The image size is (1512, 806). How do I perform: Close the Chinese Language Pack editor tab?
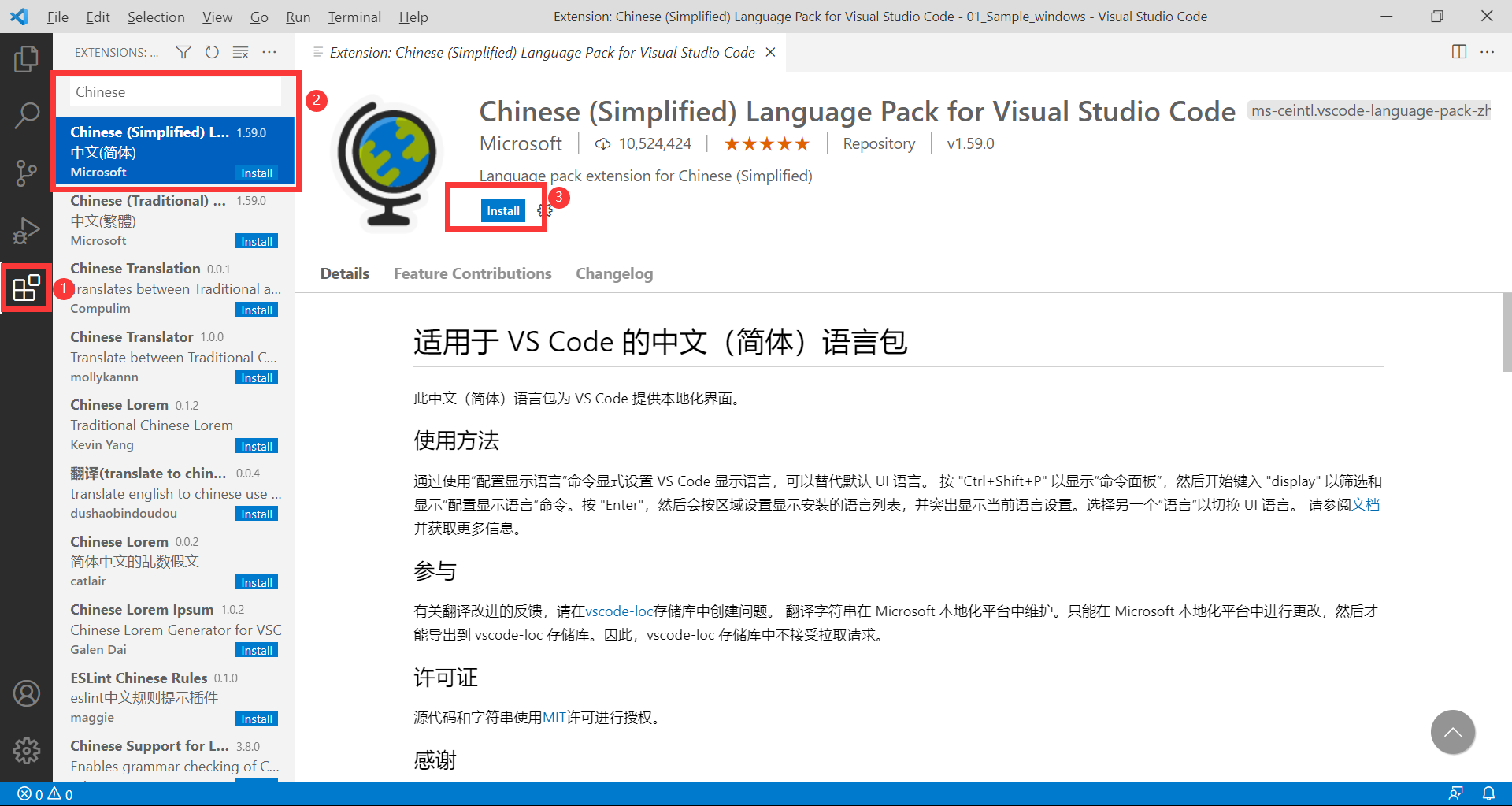(771, 52)
